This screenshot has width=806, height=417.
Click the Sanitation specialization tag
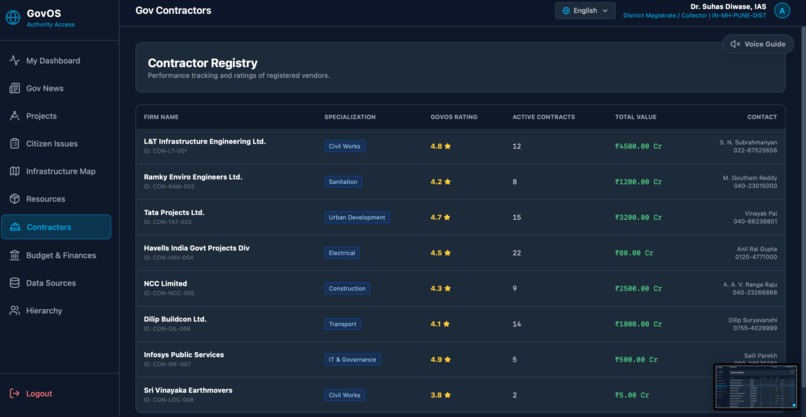[343, 182]
